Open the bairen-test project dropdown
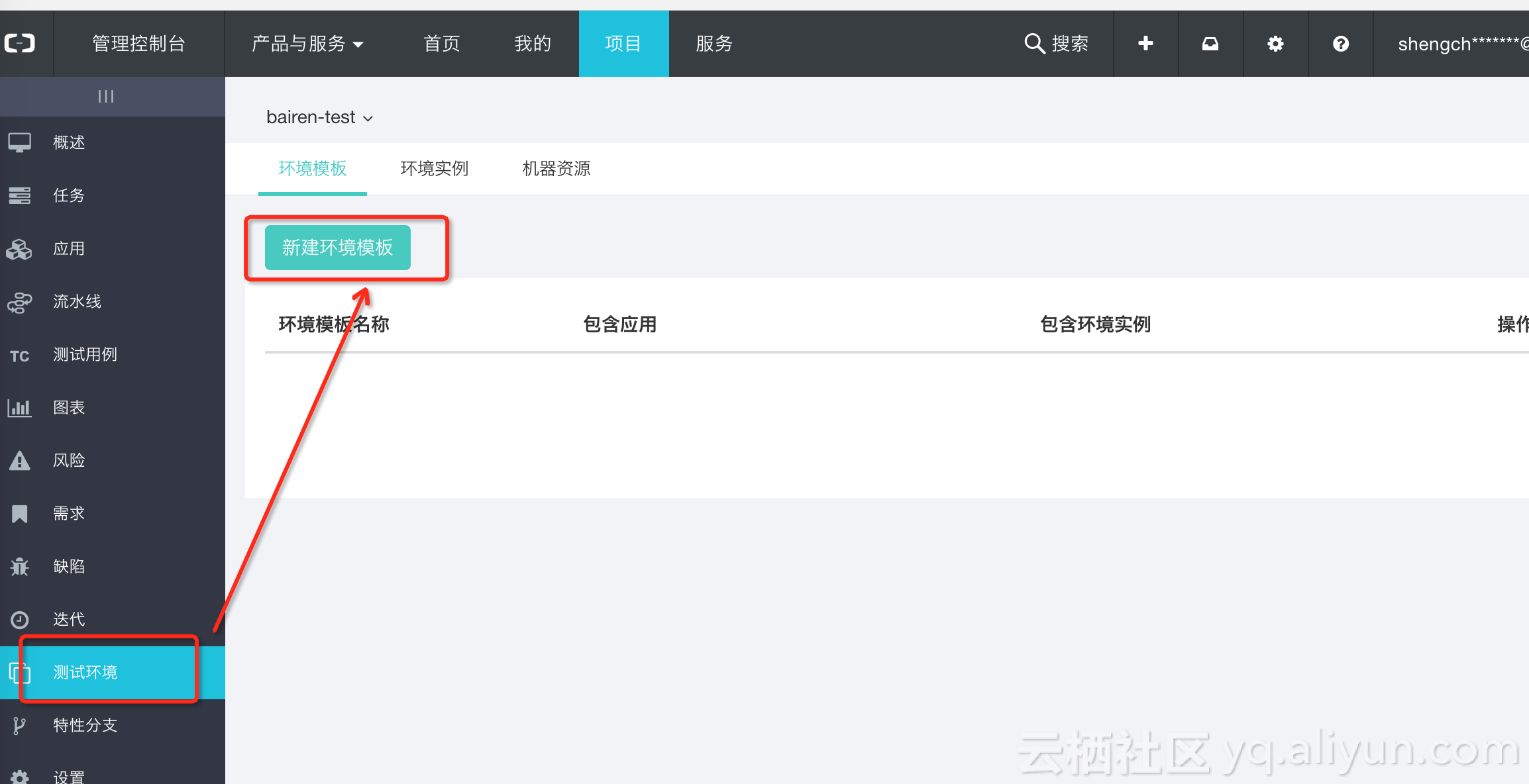Image resolution: width=1529 pixels, height=784 pixels. [x=319, y=117]
